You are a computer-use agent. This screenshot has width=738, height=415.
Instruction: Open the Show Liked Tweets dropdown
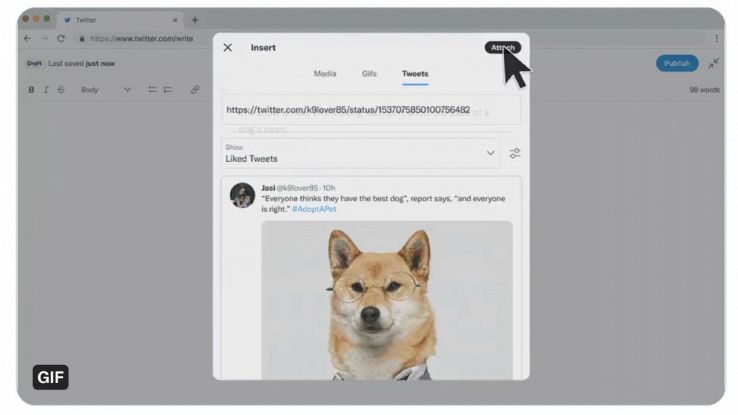click(x=361, y=153)
